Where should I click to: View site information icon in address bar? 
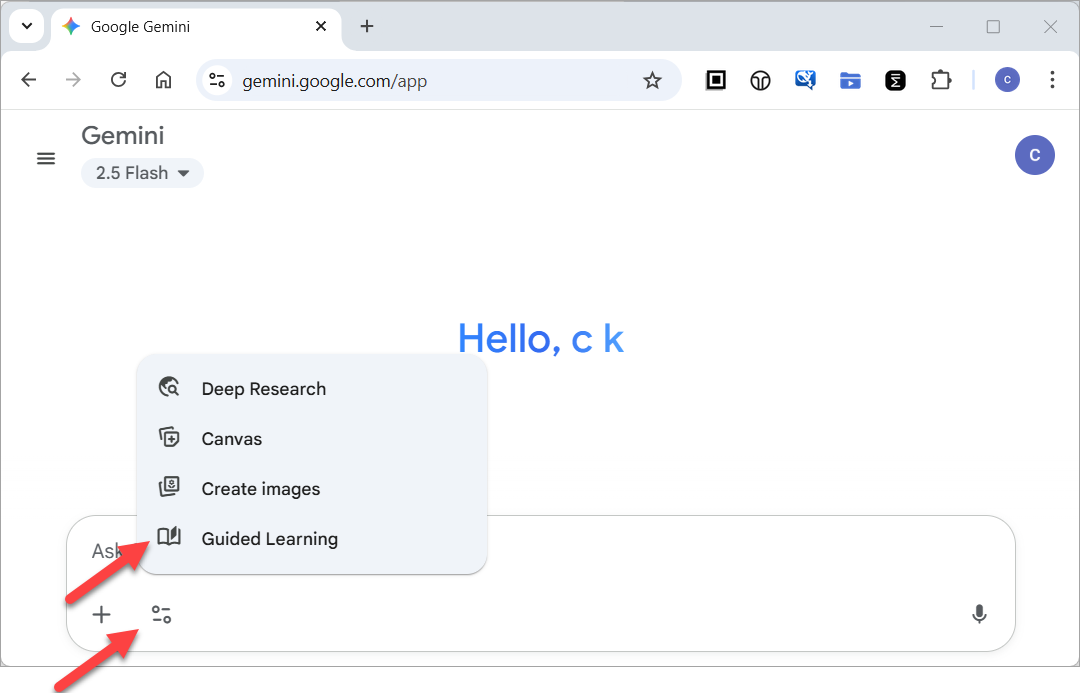218,81
